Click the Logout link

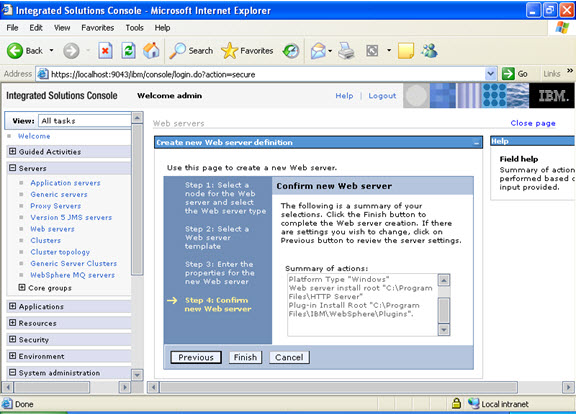pyautogui.click(x=382, y=96)
